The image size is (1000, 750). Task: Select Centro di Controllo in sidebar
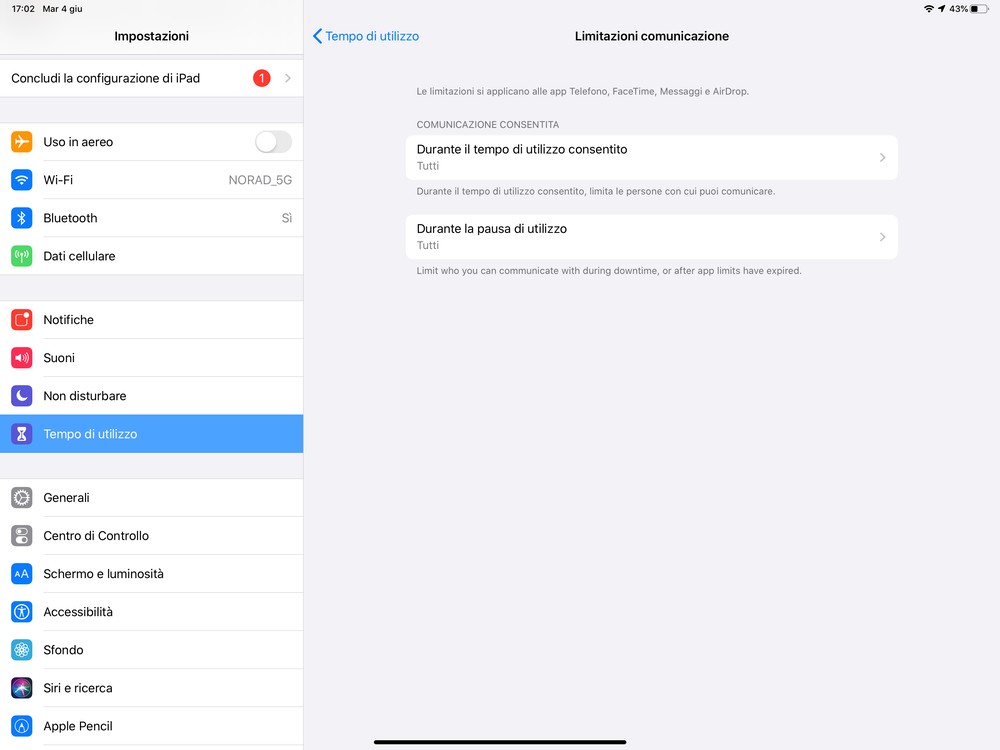[x=151, y=536]
